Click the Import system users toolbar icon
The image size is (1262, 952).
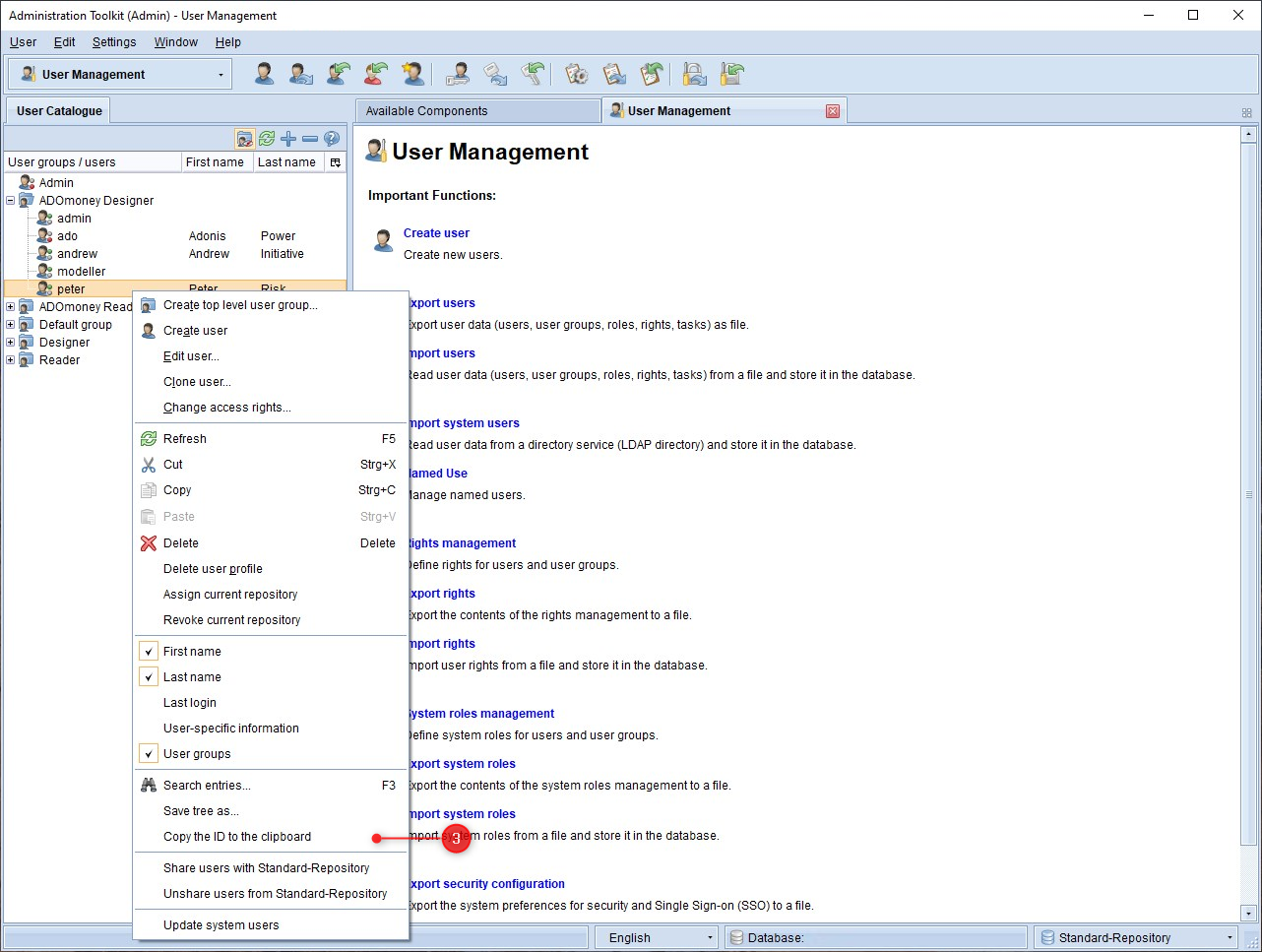(x=376, y=74)
